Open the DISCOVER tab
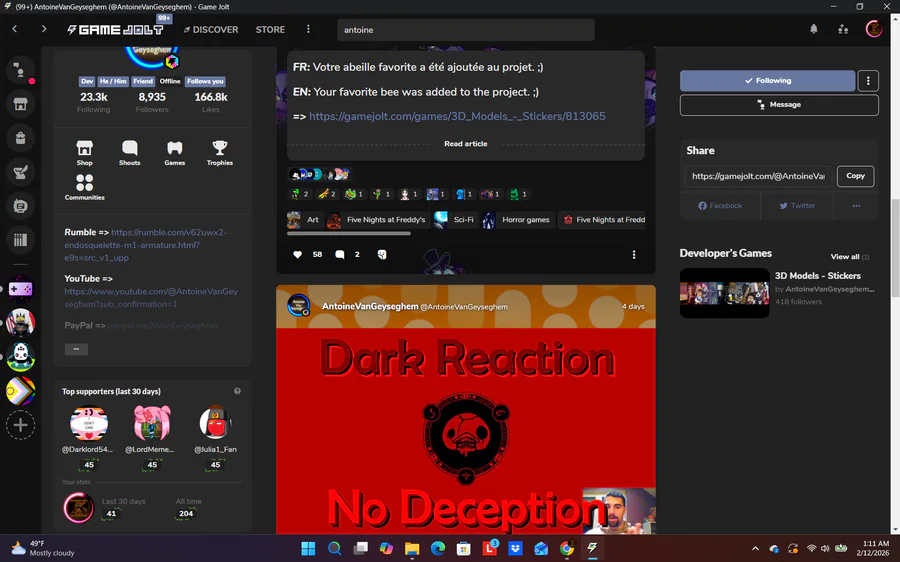Viewport: 900px width, 562px height. (211, 29)
